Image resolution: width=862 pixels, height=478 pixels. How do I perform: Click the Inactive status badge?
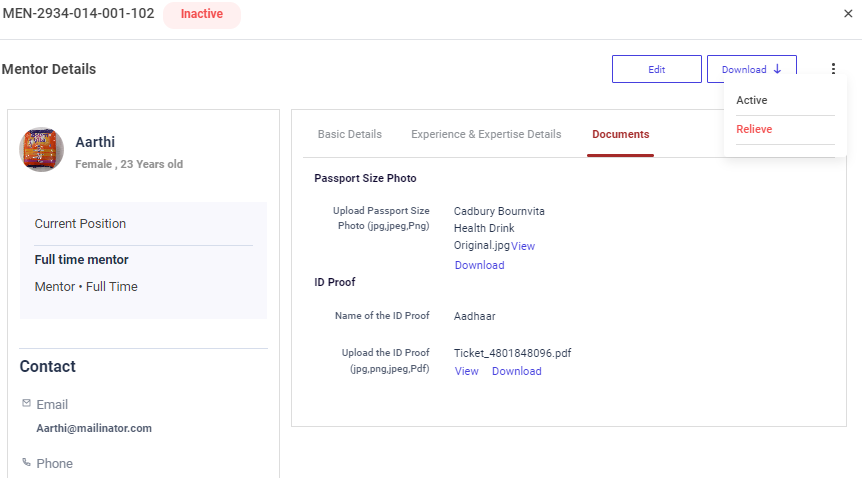(202, 15)
